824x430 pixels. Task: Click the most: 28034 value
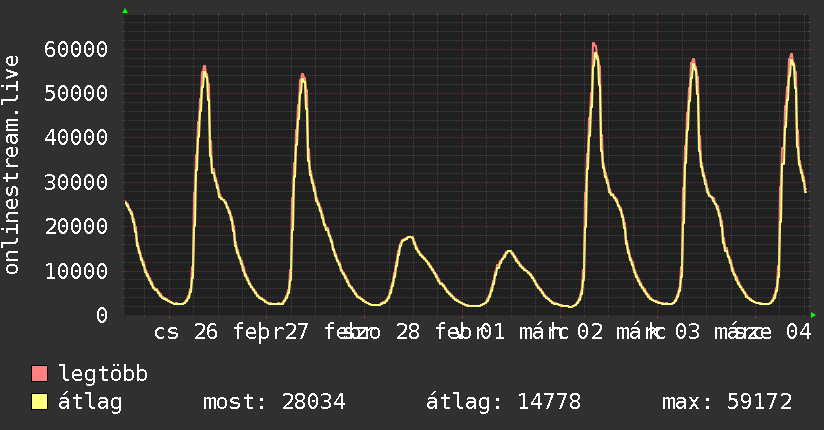(x=274, y=402)
